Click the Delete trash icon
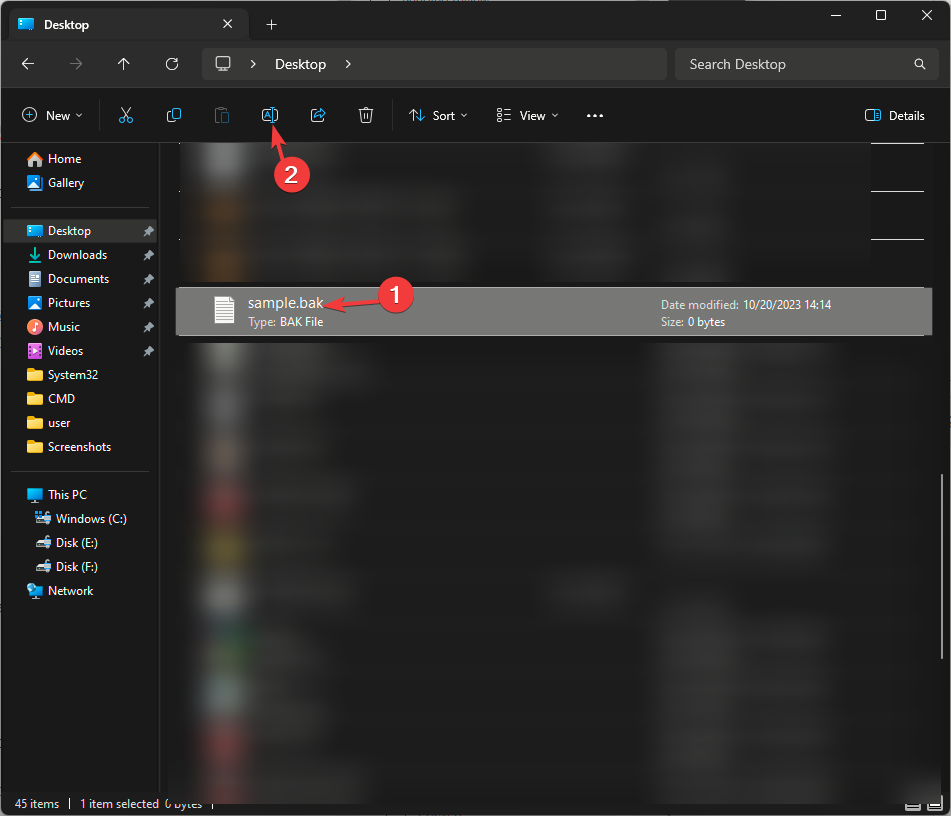This screenshot has width=951, height=816. (x=366, y=115)
